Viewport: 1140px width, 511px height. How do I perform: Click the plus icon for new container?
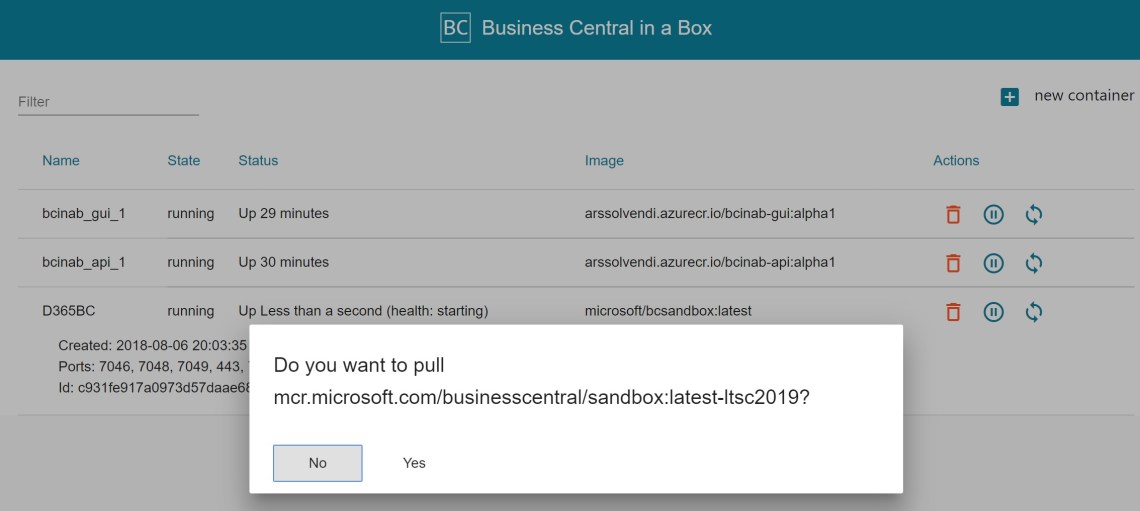[1010, 97]
